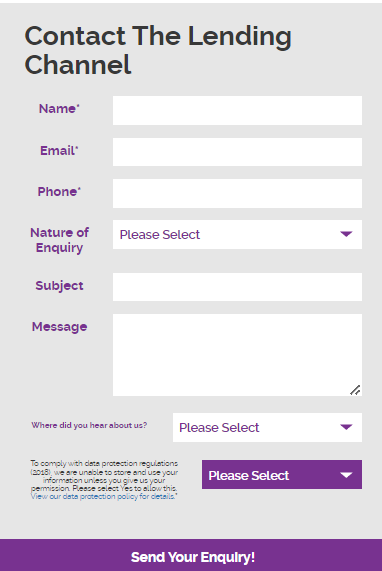Viewport: 382px width, 571px height.
Task: Select the Phone input field
Action: coord(237,193)
